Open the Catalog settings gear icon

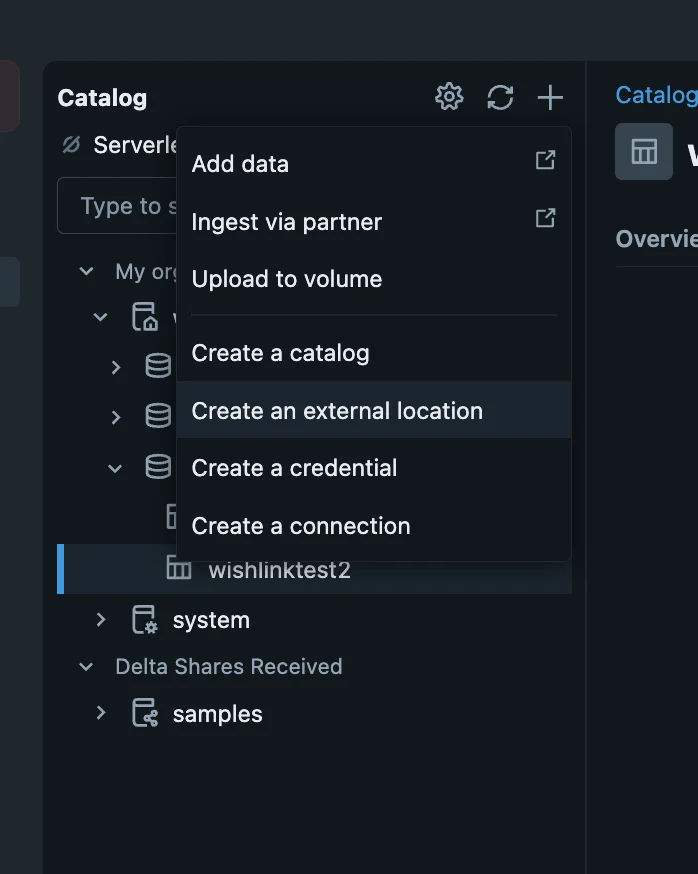click(x=449, y=97)
